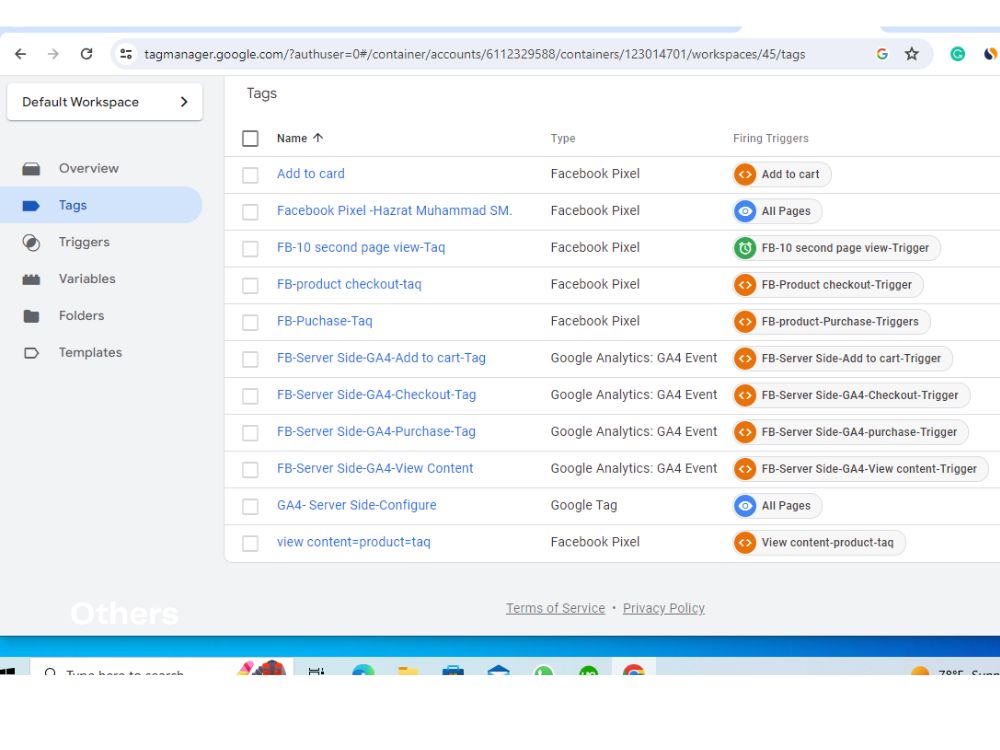Screen dimensions: 1000x750
Task: Expand the Default Workspace selector
Action: pyautogui.click(x=105, y=102)
